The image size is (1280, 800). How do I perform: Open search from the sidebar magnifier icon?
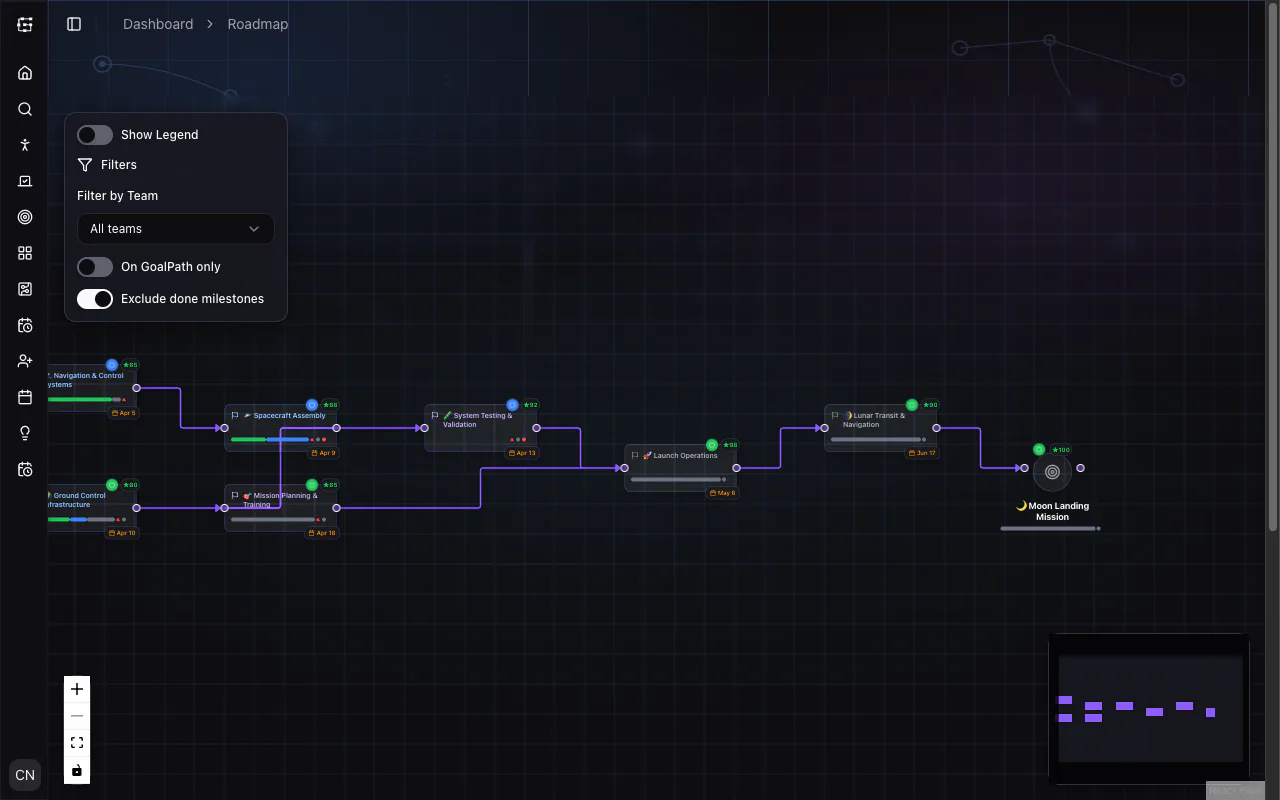(25, 109)
